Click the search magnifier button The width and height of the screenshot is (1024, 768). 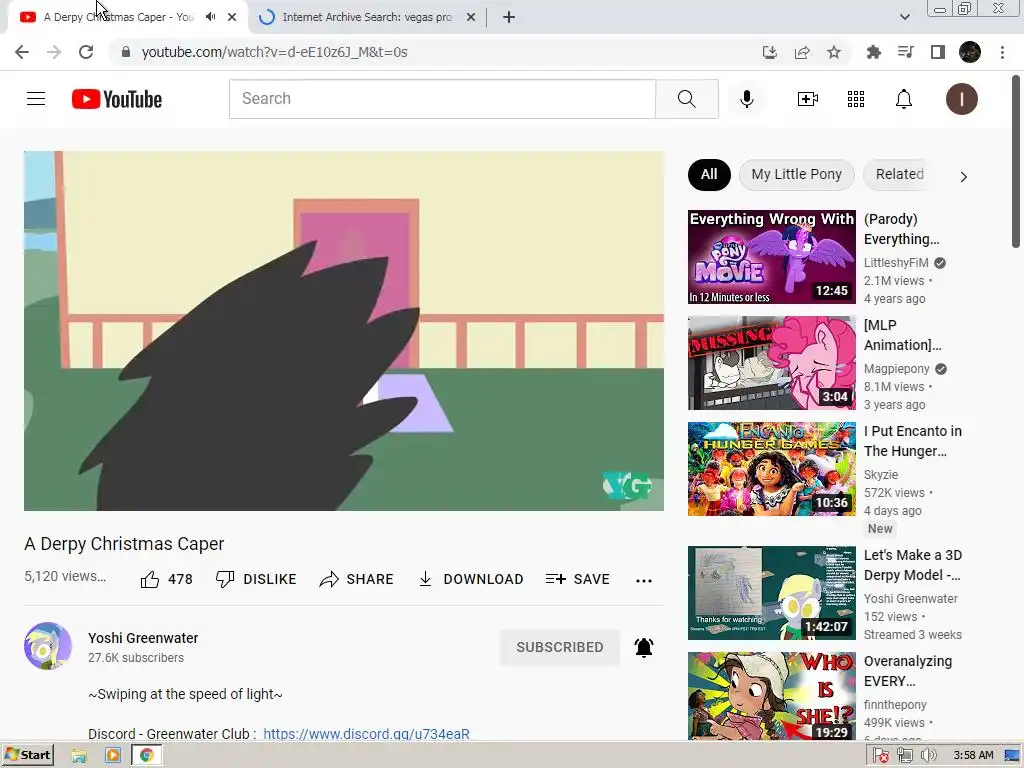pyautogui.click(x=687, y=99)
